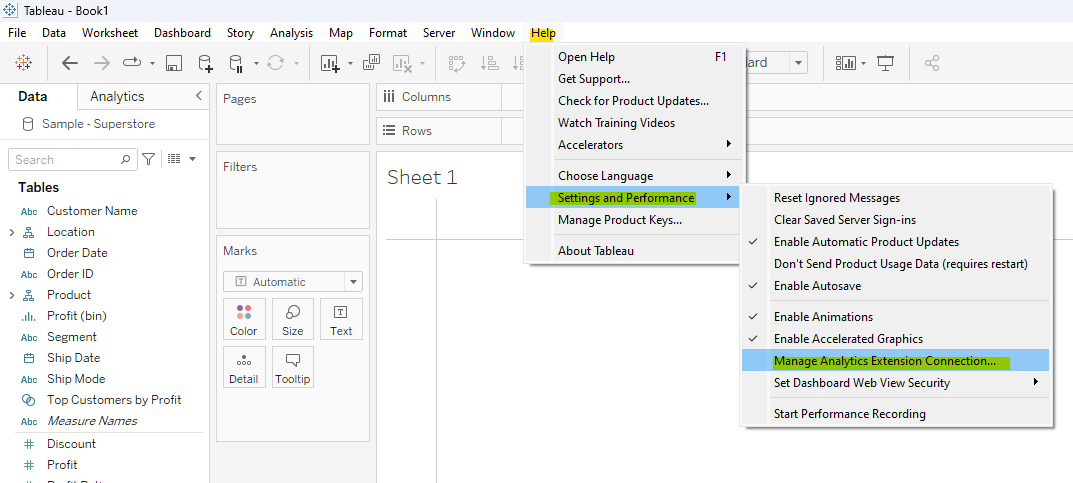The width and height of the screenshot is (1073, 483).
Task: Click the filter icon beside Search
Action: pos(149,159)
